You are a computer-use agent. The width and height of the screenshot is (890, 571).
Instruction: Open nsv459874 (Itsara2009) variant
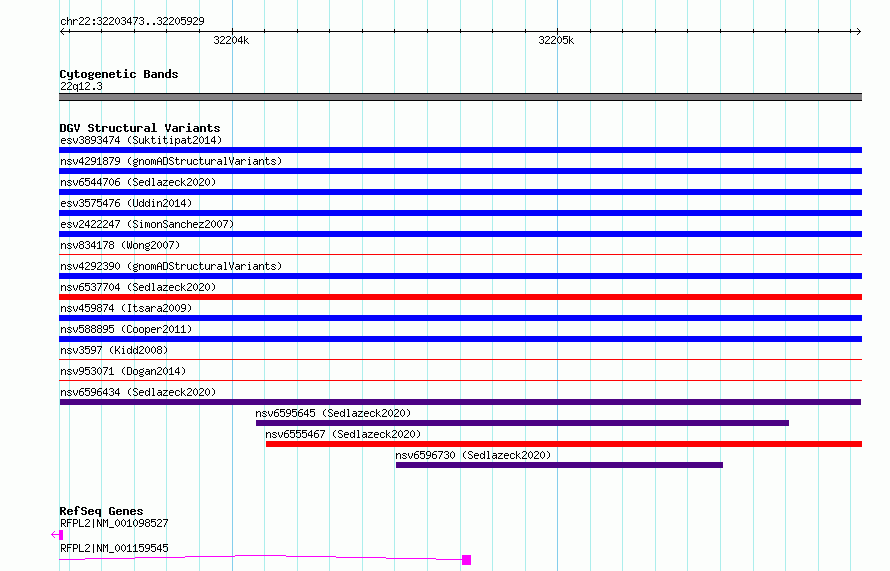point(126,308)
